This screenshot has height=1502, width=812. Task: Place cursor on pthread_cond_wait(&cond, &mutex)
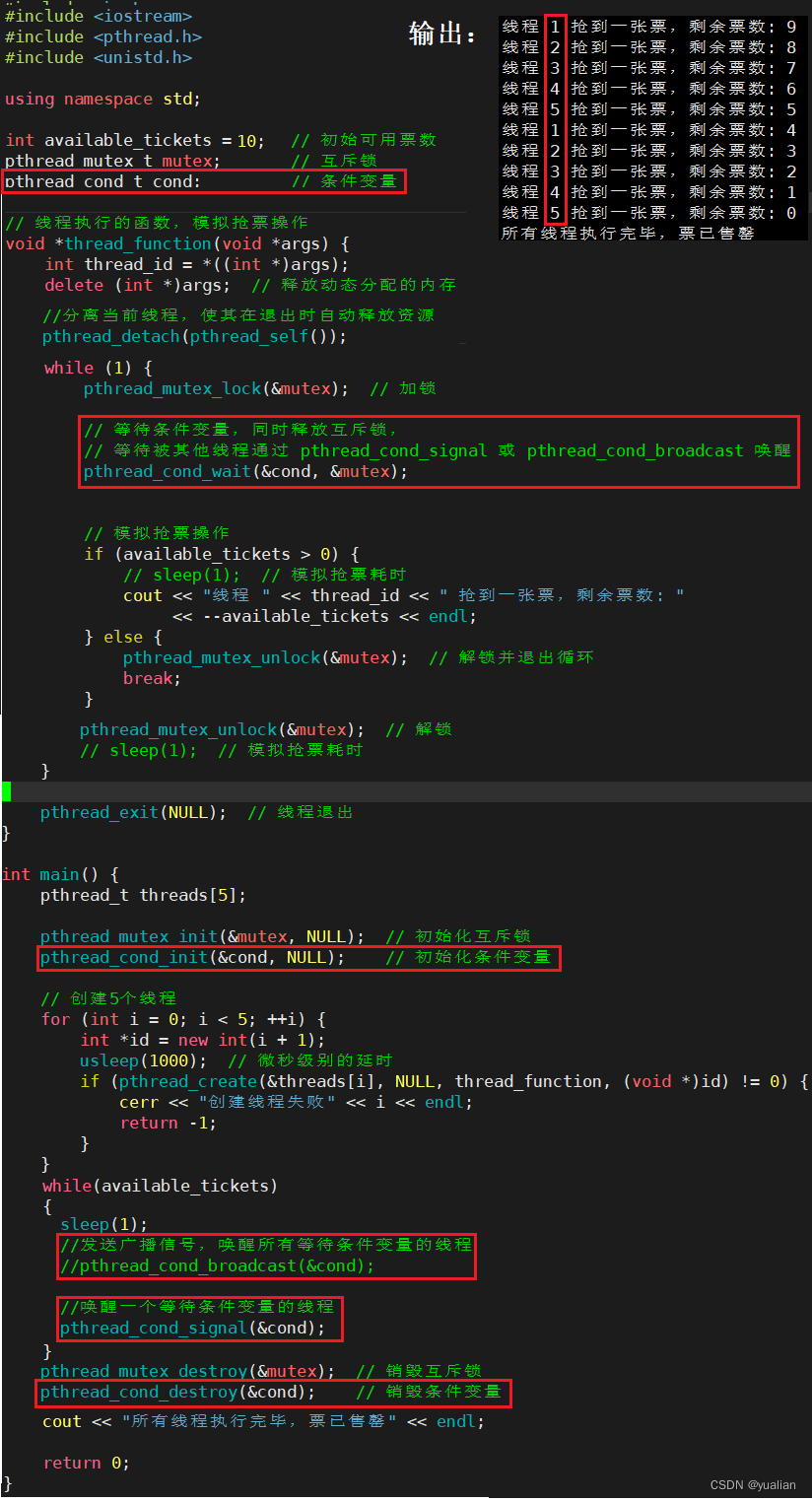245,471
